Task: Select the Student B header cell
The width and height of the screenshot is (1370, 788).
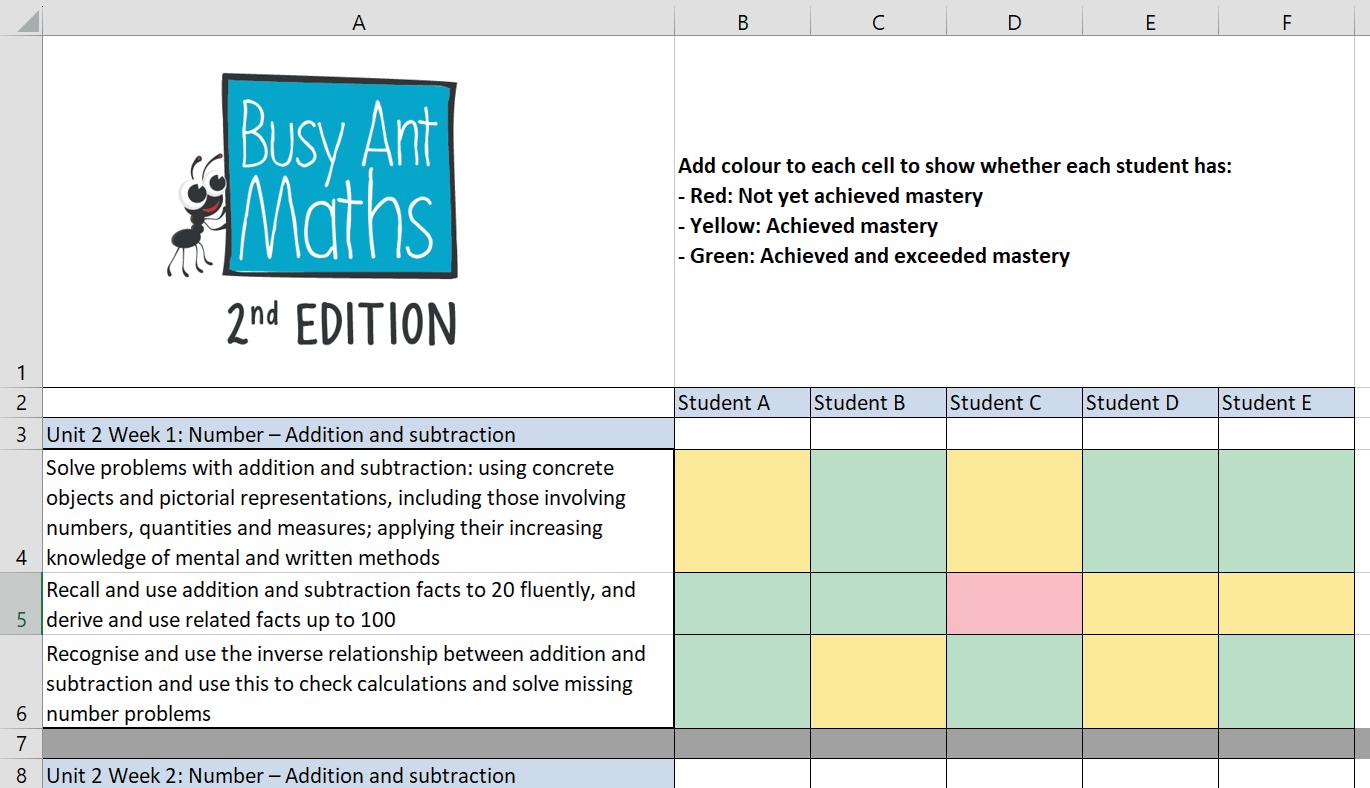Action: (x=878, y=403)
